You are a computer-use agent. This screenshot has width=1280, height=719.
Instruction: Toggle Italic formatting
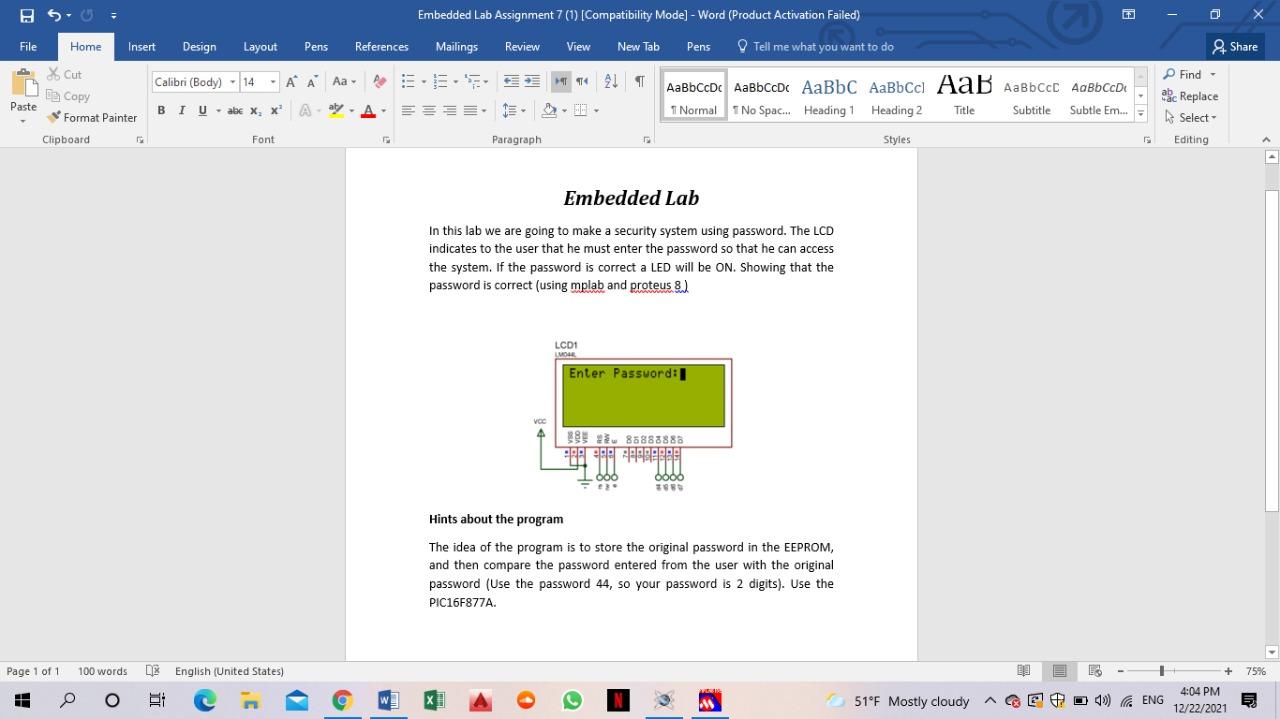click(182, 110)
